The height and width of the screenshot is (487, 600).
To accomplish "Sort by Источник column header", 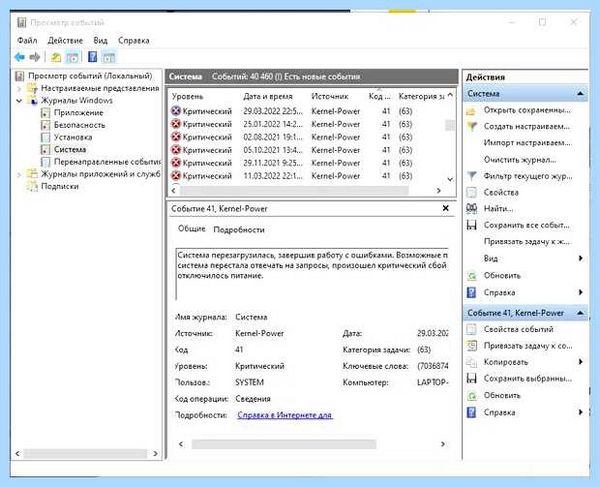I will 329,96.
